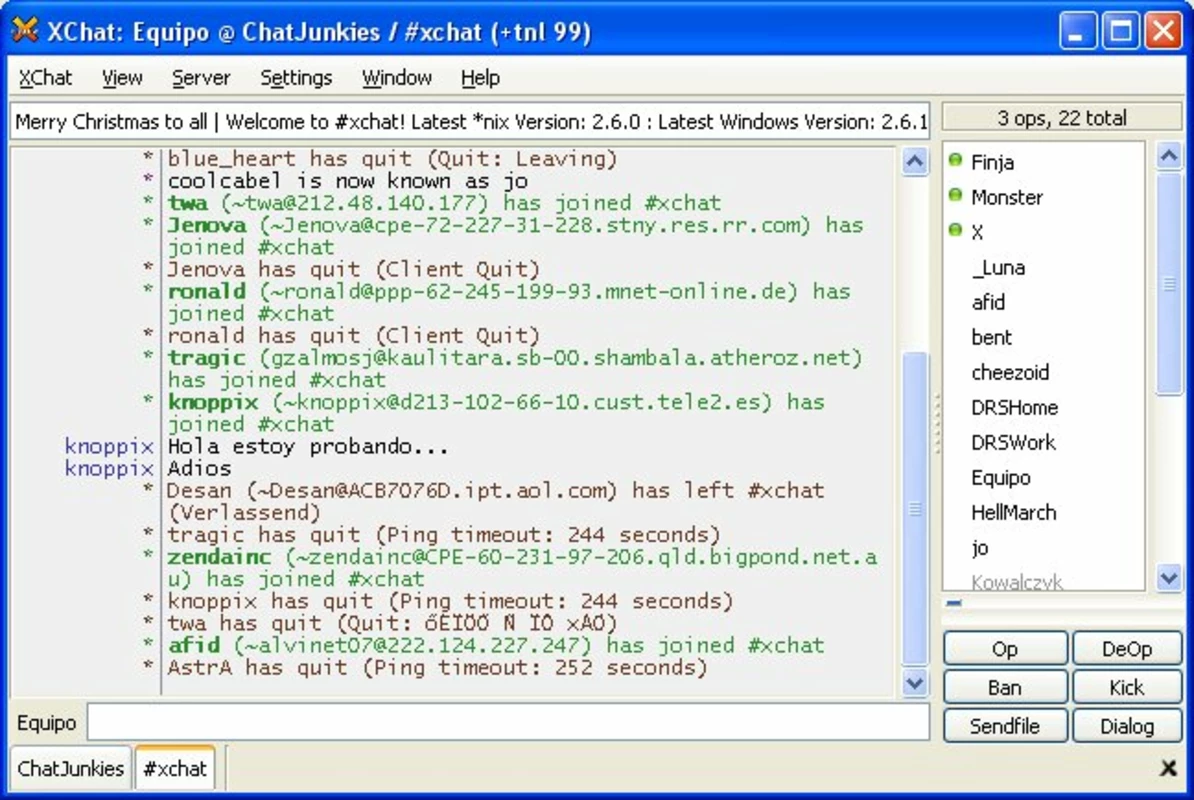This screenshot has height=800, width=1194.
Task: Select user DRSWork in user list
Action: tap(1043, 442)
